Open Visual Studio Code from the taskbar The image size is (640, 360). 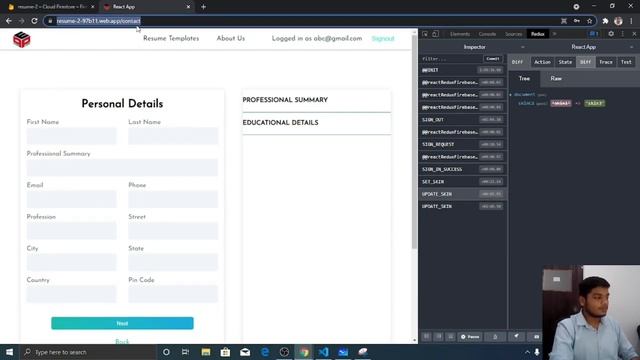pyautogui.click(x=324, y=352)
